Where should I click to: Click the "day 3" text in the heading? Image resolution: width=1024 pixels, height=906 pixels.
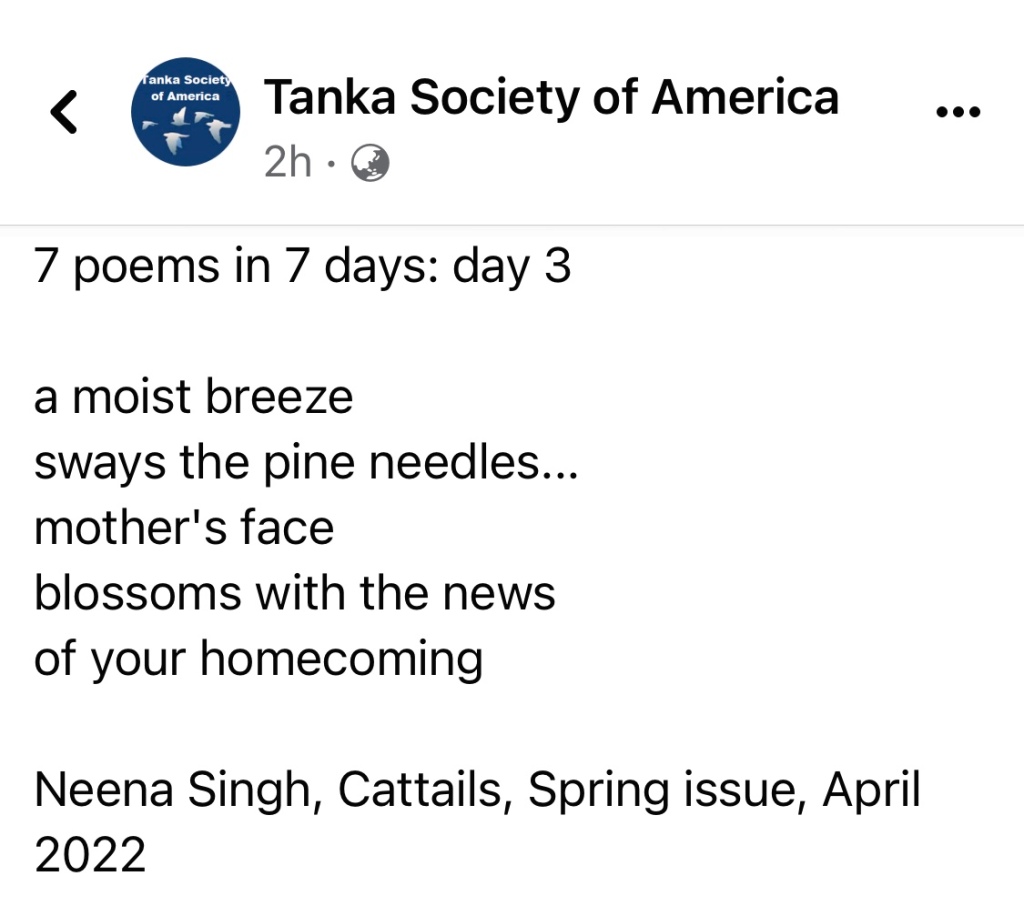coord(512,268)
